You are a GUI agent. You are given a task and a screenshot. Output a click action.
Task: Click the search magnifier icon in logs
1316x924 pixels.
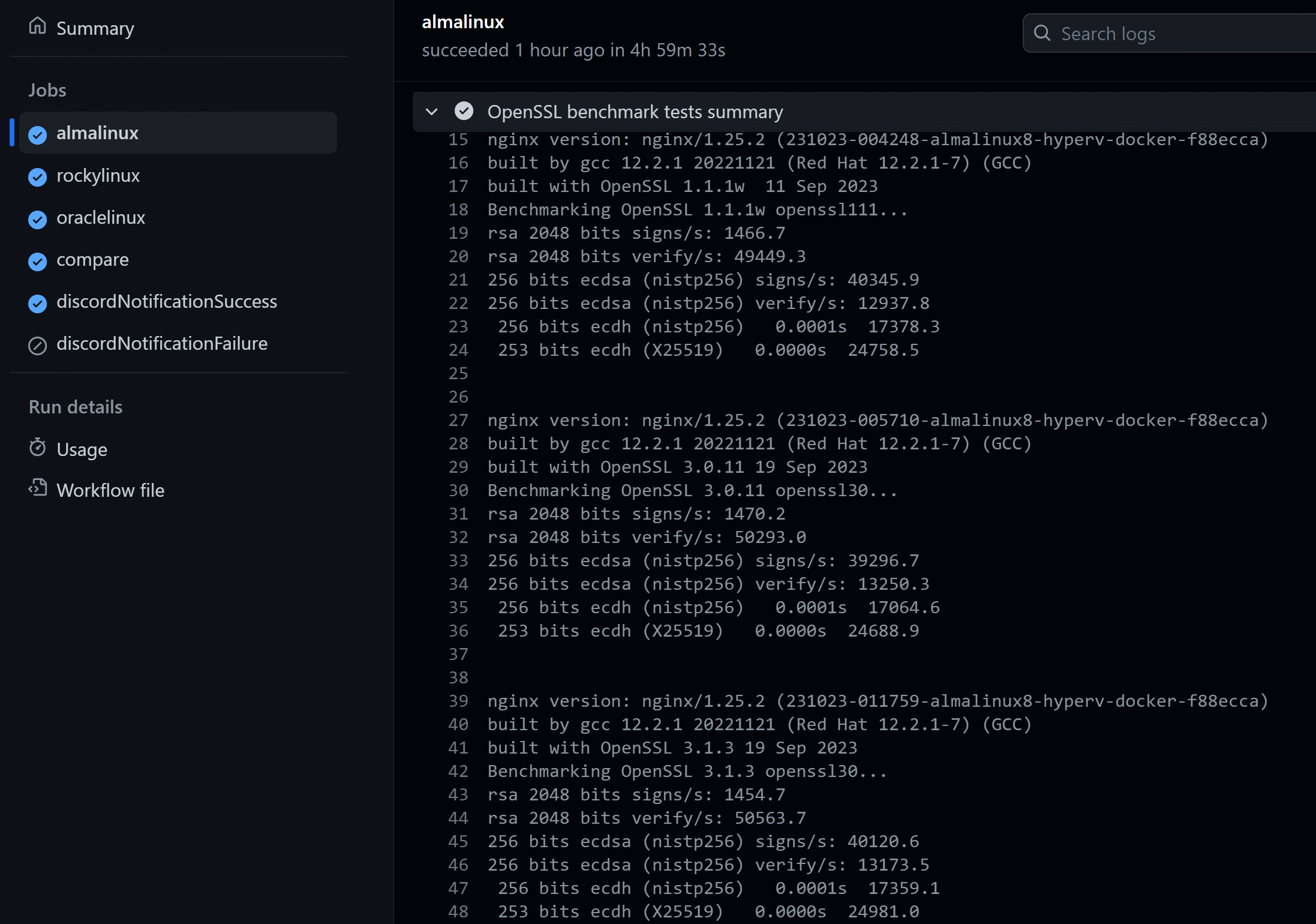[x=1042, y=33]
